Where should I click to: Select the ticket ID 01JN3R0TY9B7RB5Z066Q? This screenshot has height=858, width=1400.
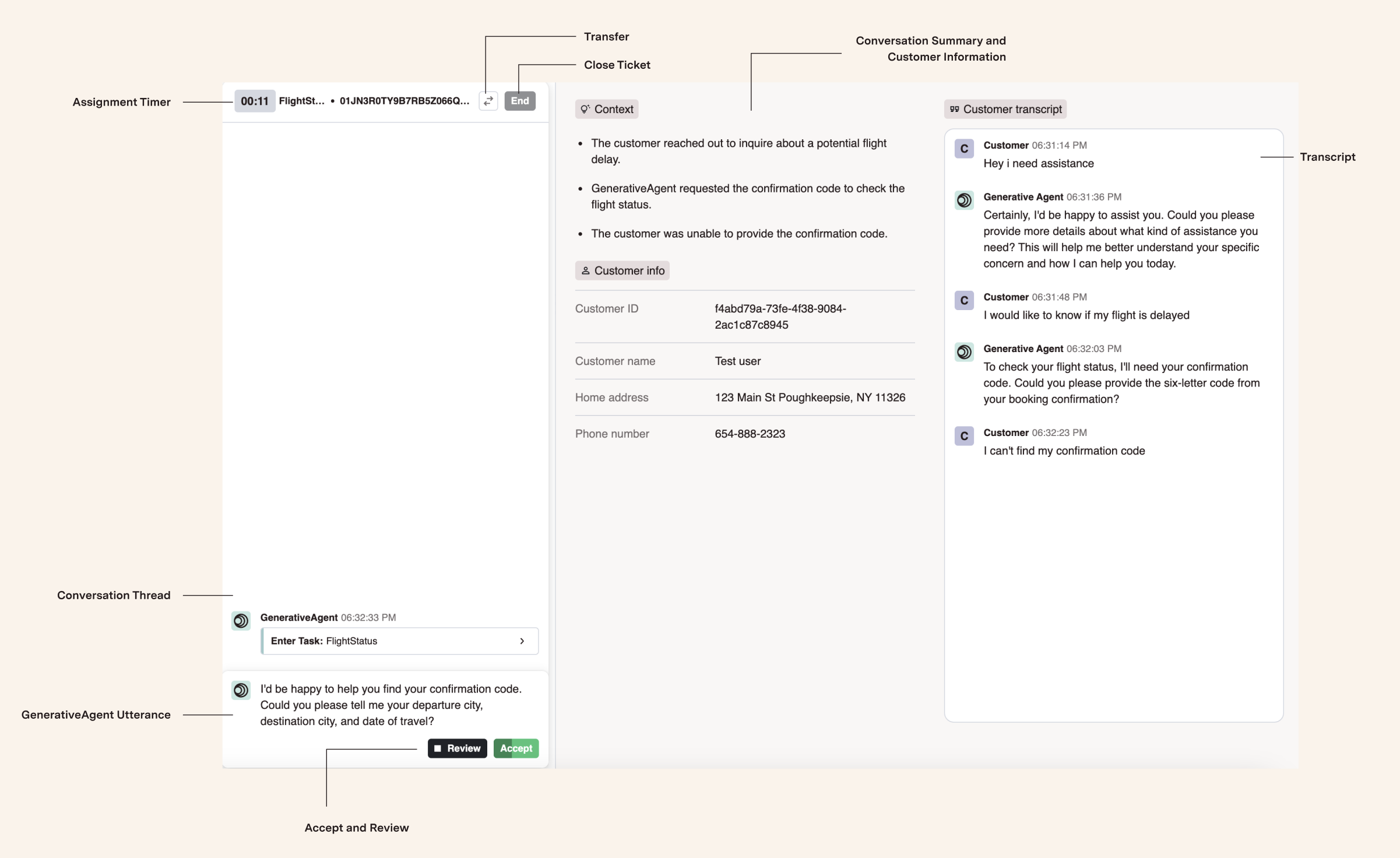point(405,100)
